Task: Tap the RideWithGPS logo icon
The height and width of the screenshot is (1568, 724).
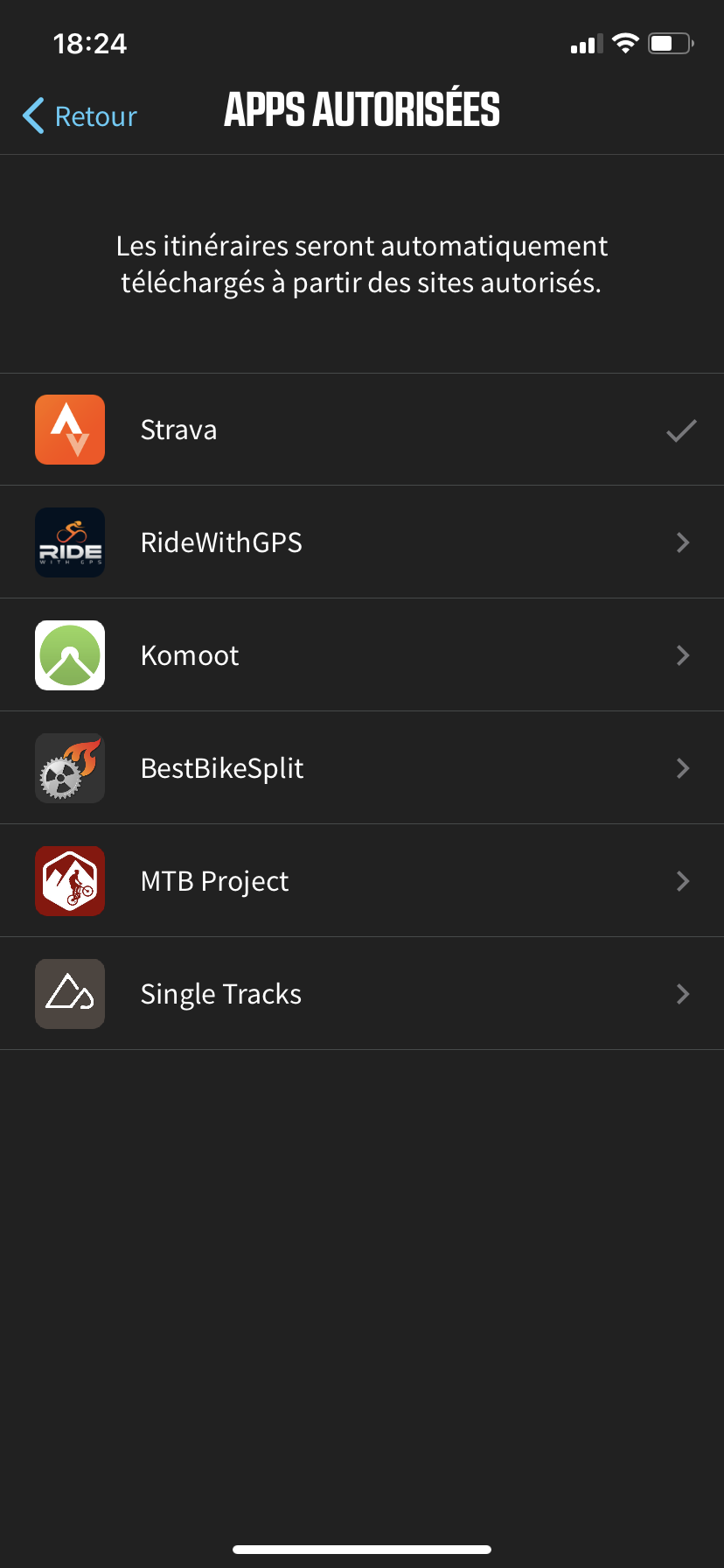Action: pos(70,542)
